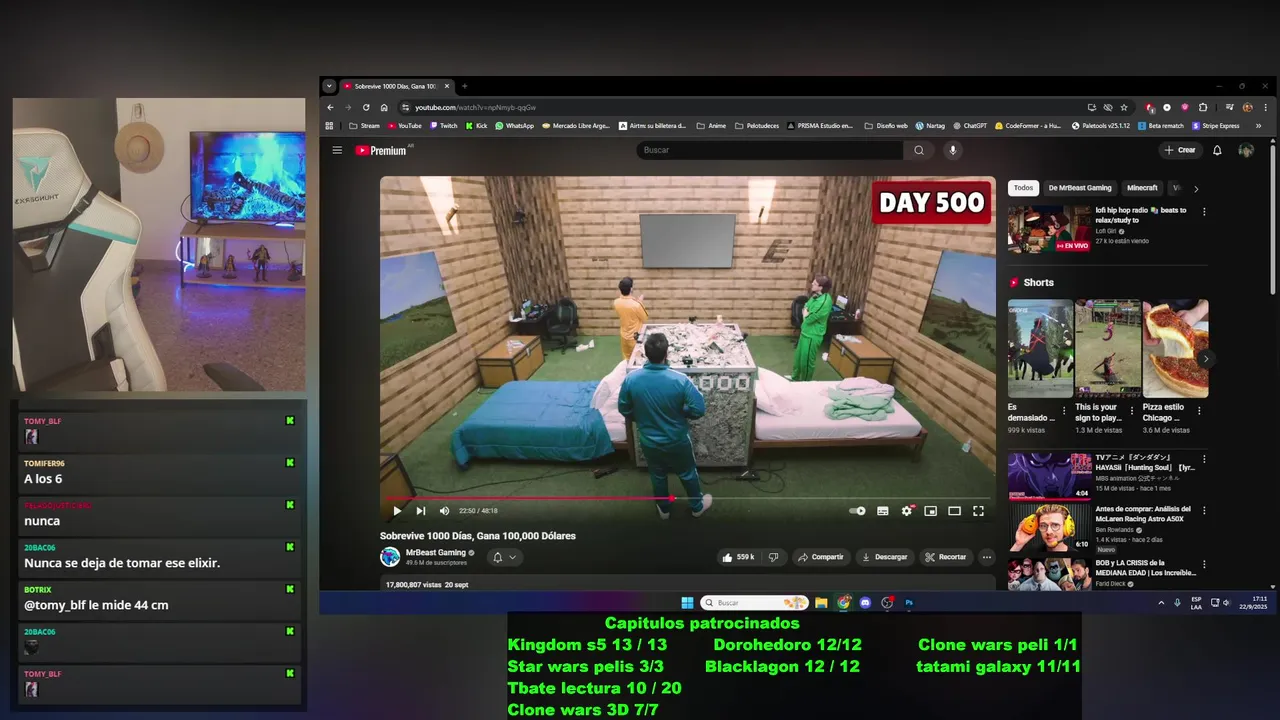This screenshot has width=1280, height=720.
Task: Open video player settings gear
Action: tap(907, 511)
